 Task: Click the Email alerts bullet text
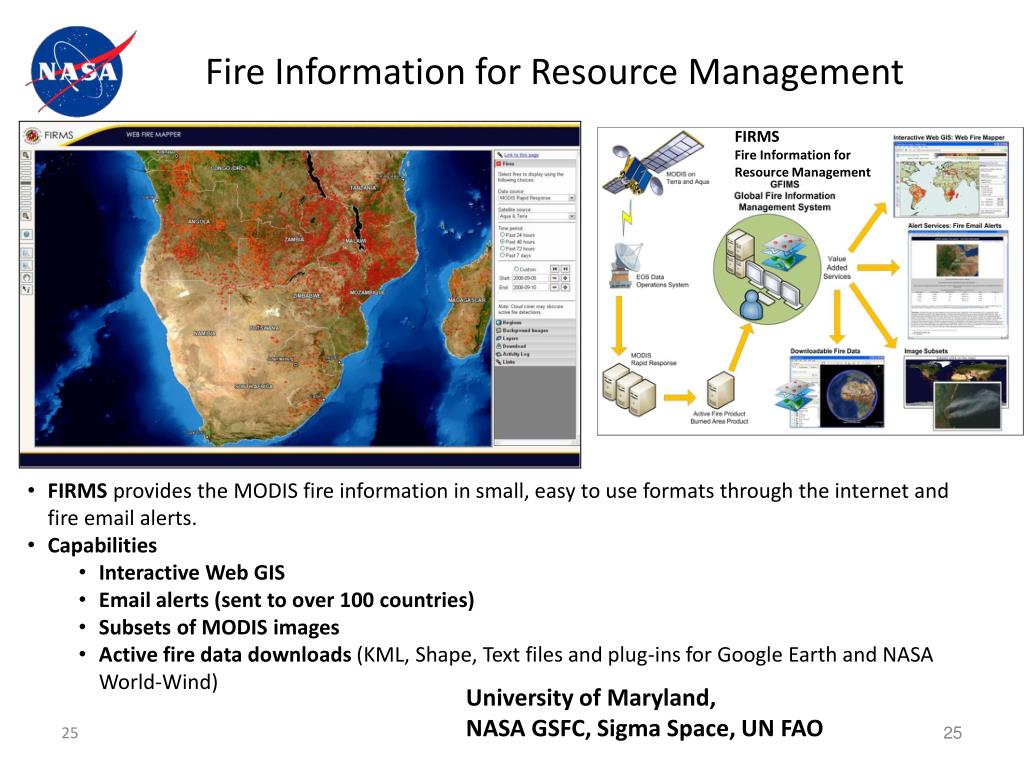click(x=287, y=600)
